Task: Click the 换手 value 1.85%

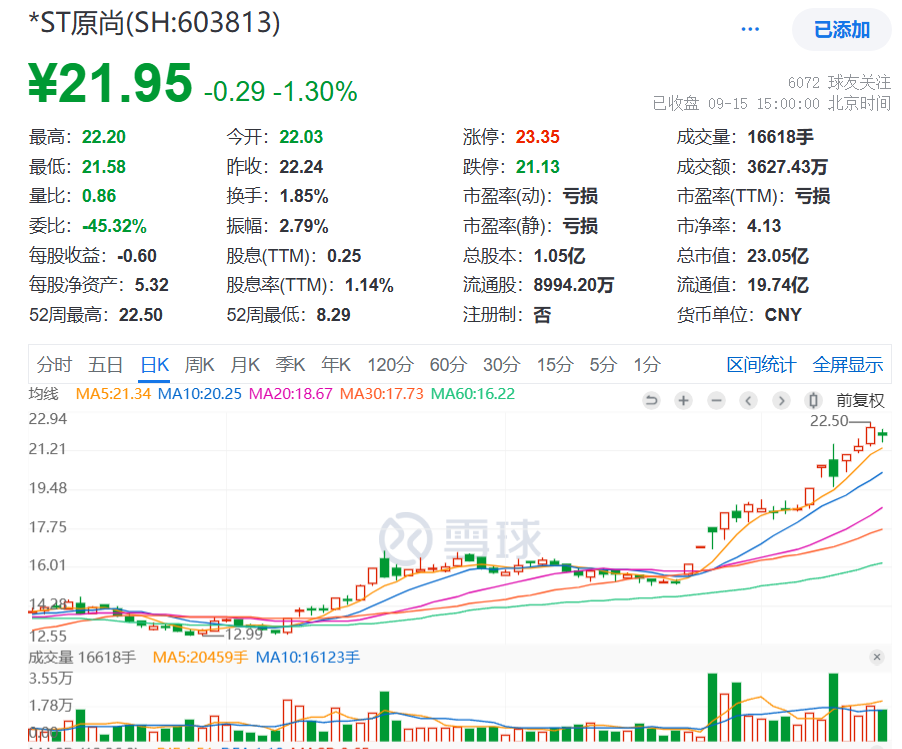Action: [x=304, y=196]
